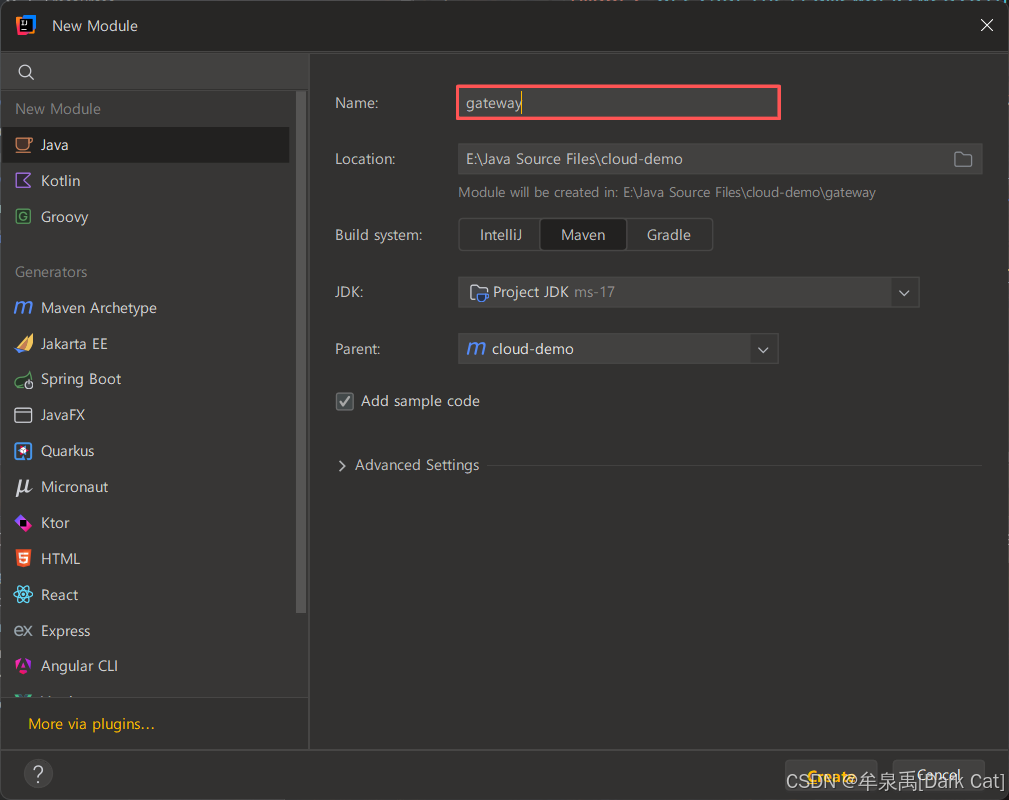Choose Maven build system
1009x800 pixels.
click(583, 235)
